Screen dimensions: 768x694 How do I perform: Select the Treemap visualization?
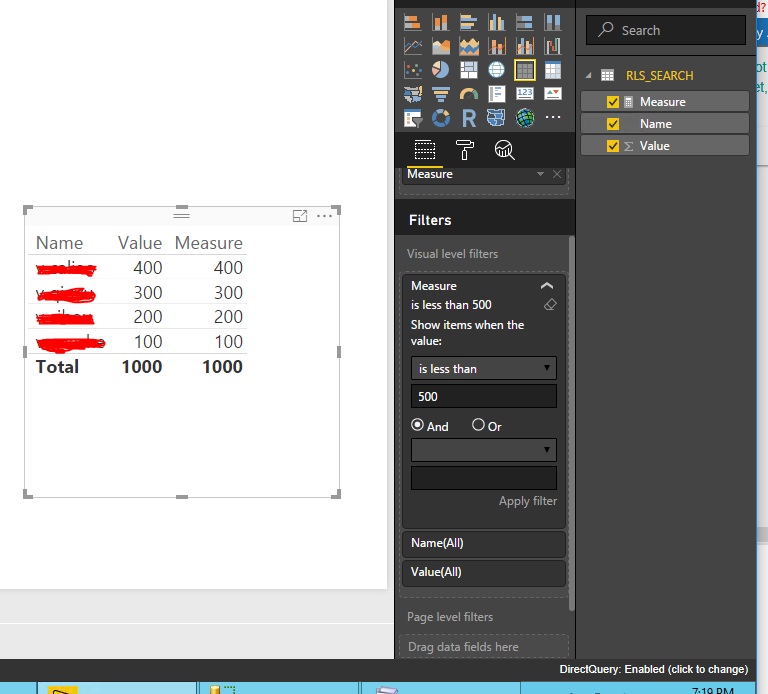point(469,70)
